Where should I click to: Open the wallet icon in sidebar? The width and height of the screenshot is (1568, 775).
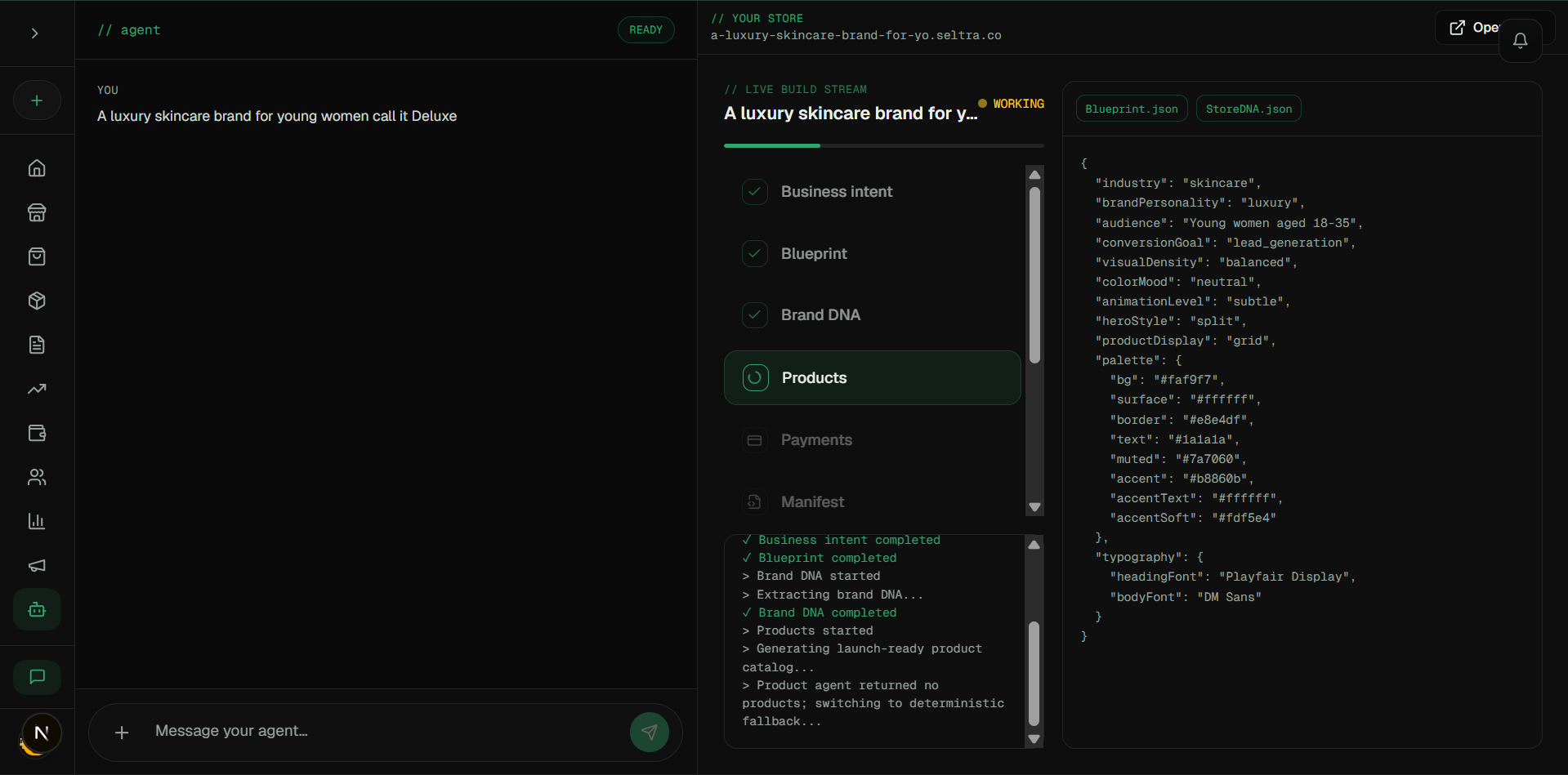[x=37, y=433]
